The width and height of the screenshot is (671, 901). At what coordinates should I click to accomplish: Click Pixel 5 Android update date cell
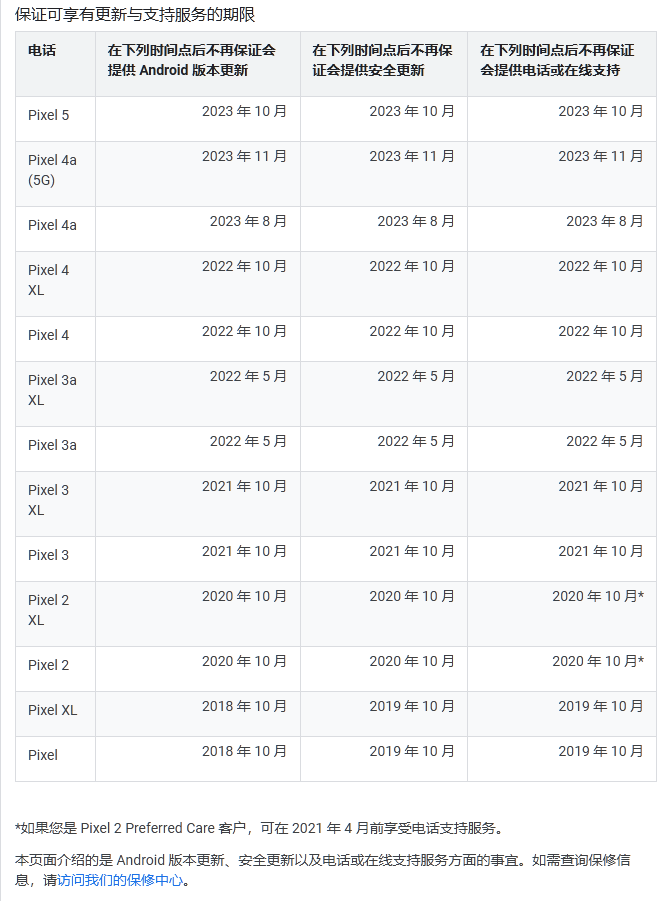244,111
